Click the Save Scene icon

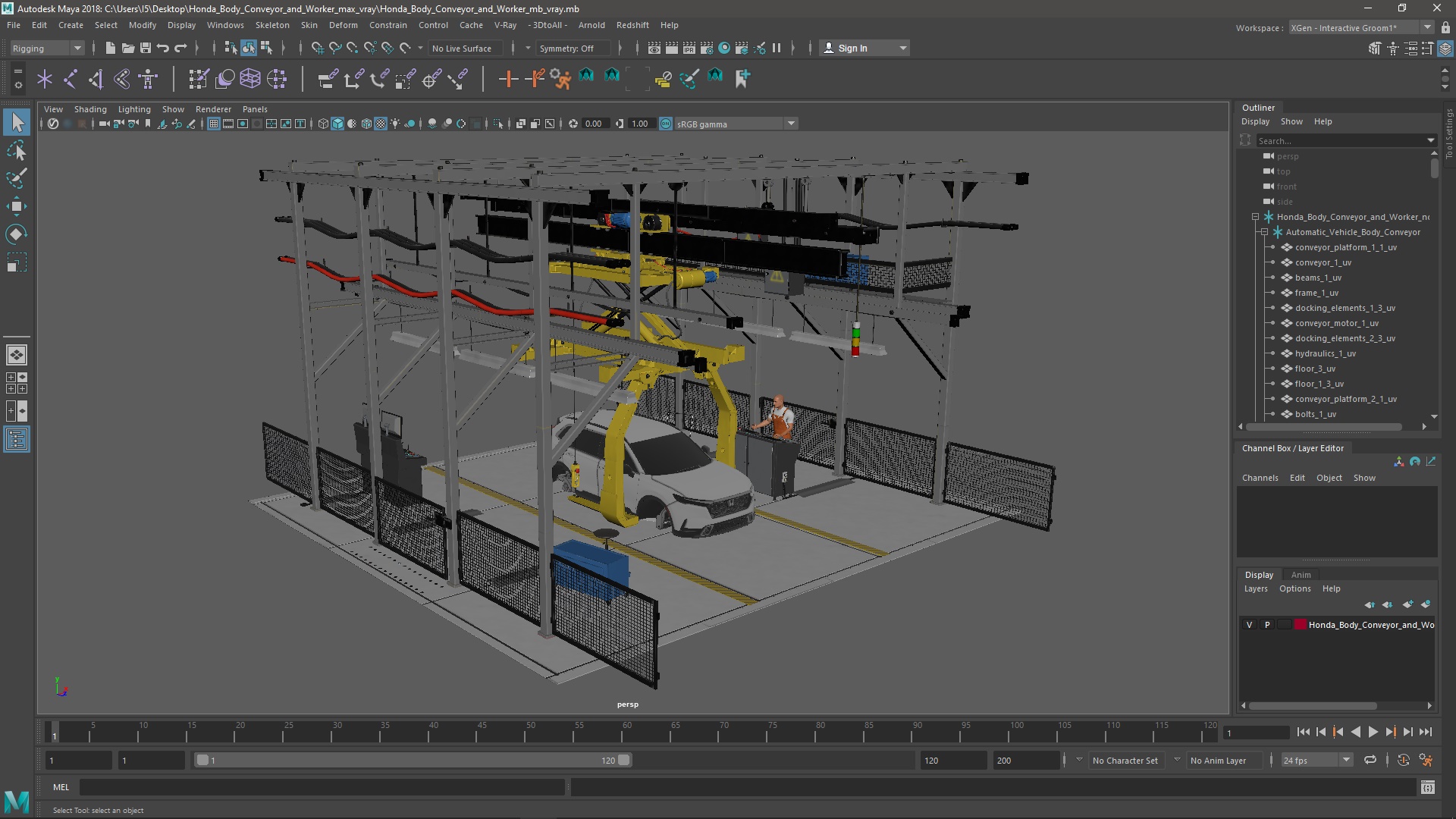click(146, 48)
